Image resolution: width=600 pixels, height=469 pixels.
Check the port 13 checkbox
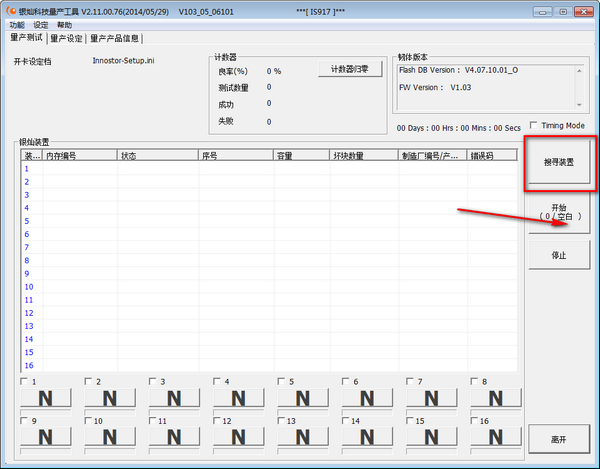click(x=282, y=421)
